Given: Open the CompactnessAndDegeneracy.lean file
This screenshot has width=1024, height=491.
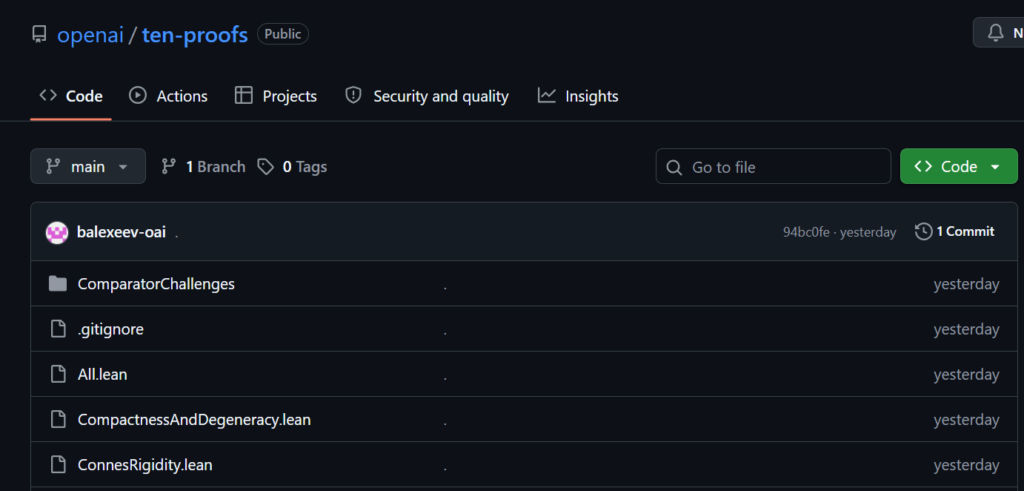Looking at the screenshot, I should coord(194,420).
